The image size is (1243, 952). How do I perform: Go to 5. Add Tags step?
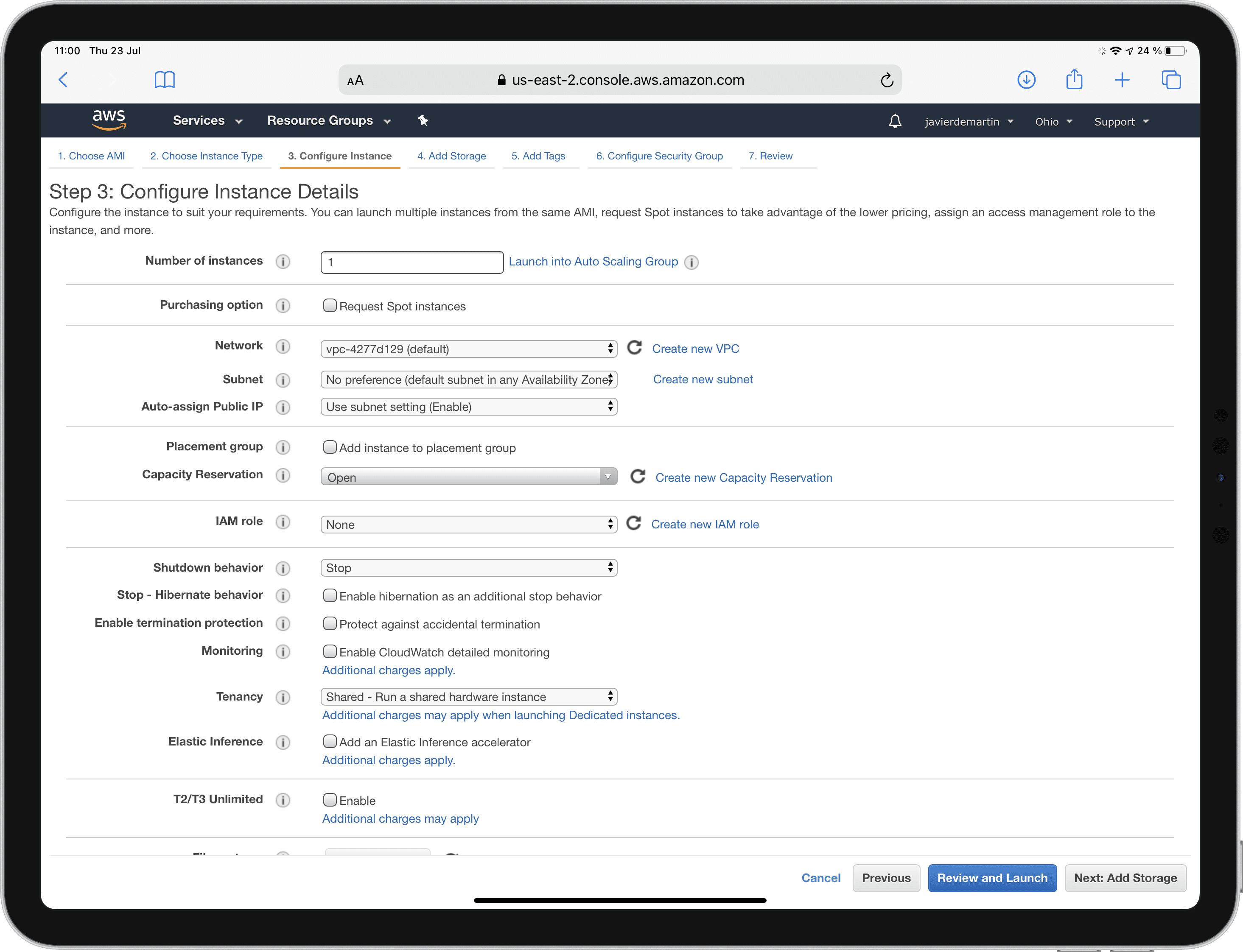(538, 156)
